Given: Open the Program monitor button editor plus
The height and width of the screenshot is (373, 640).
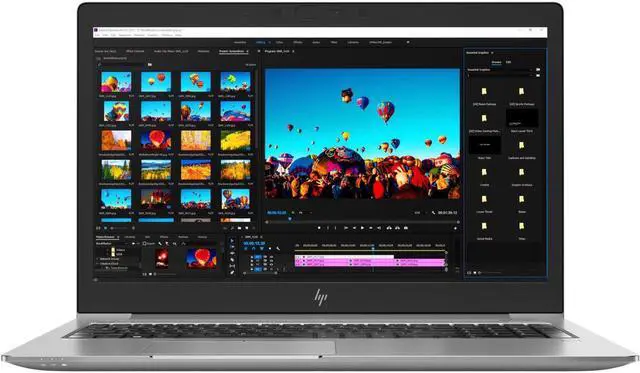Looking at the screenshot, I should pos(456,228).
